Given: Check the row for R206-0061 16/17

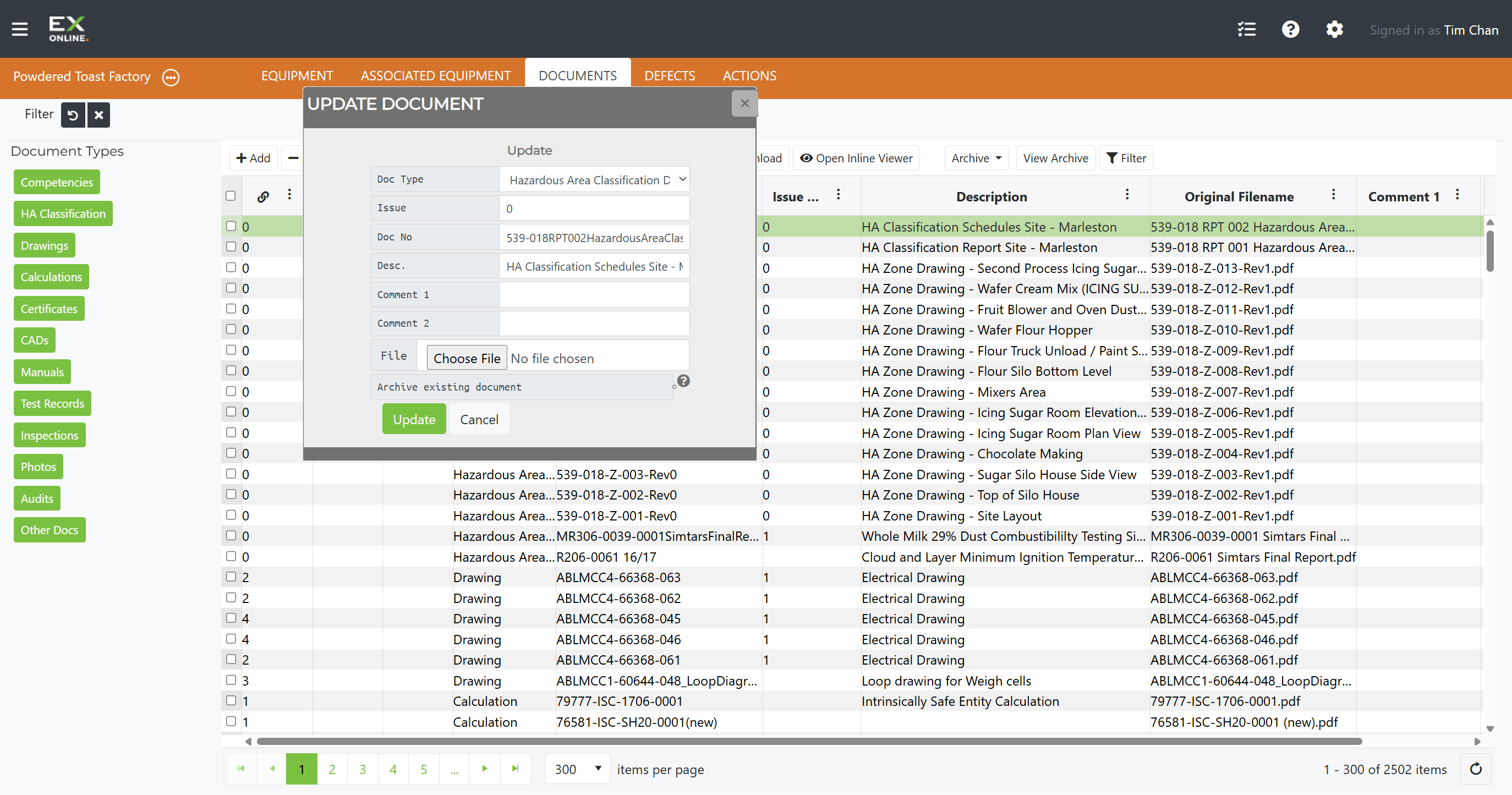Looking at the screenshot, I should 231,556.
